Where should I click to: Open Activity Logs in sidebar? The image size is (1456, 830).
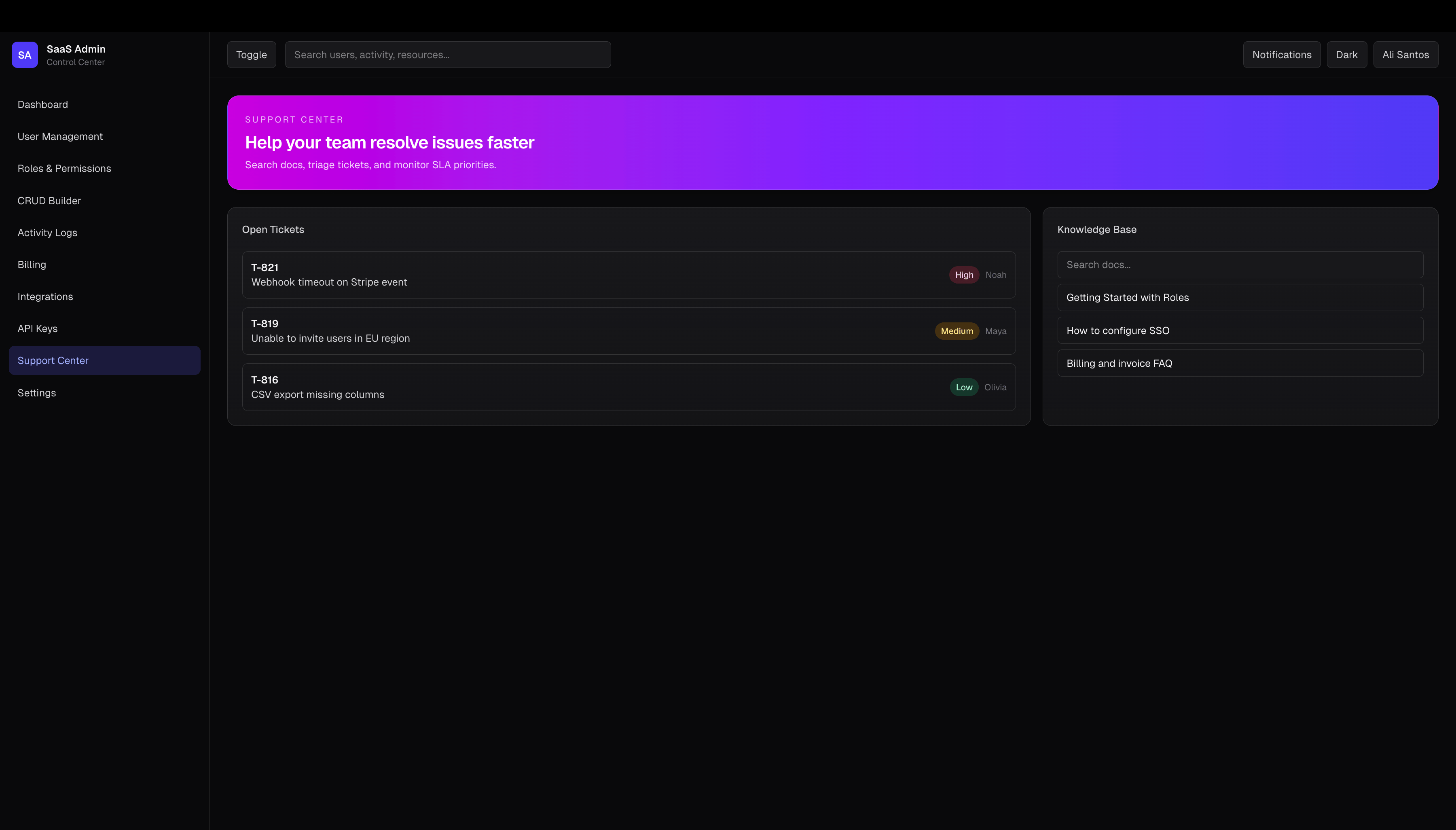[104, 233]
